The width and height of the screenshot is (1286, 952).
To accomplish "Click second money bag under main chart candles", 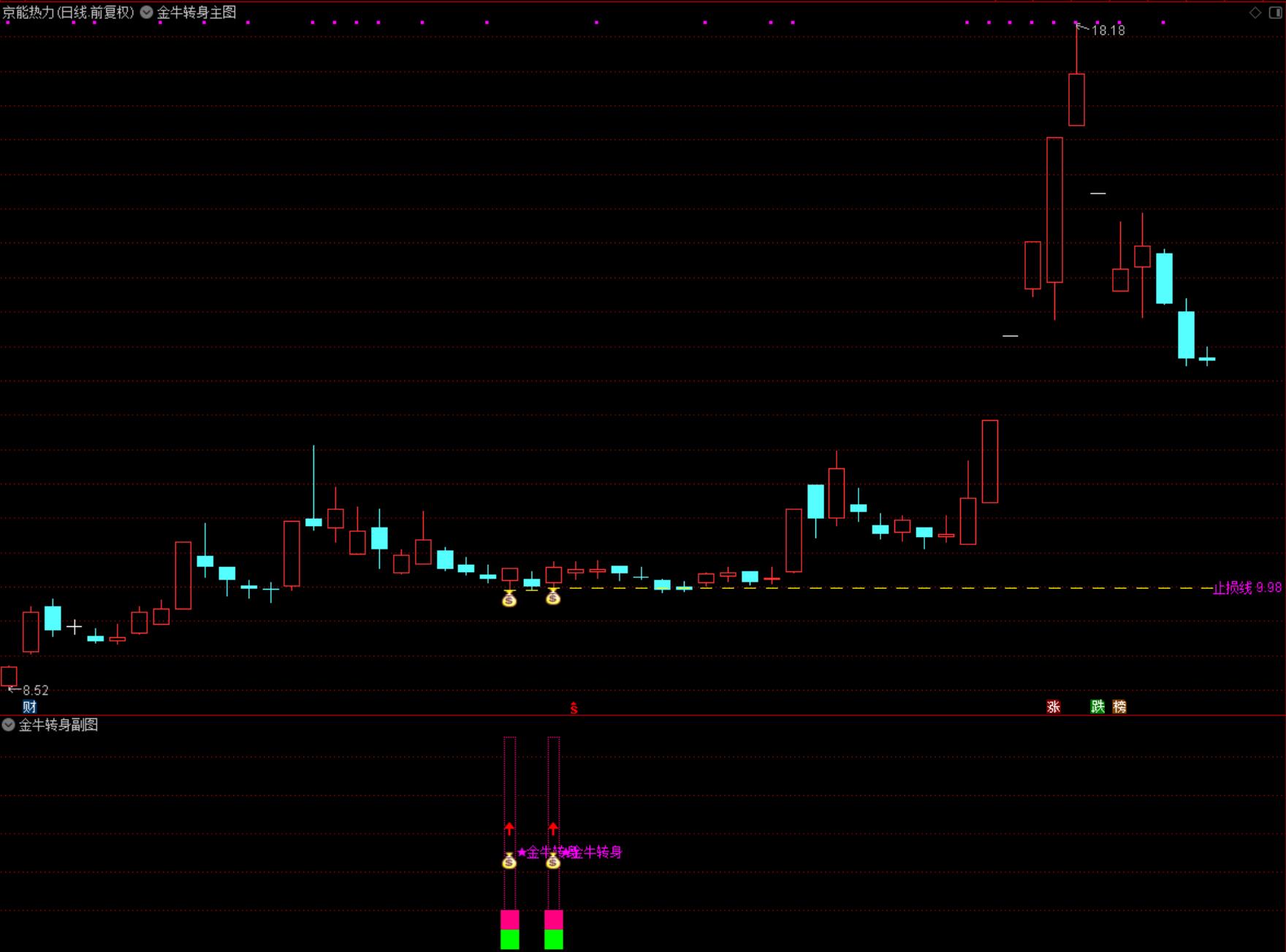I will pyautogui.click(x=553, y=597).
